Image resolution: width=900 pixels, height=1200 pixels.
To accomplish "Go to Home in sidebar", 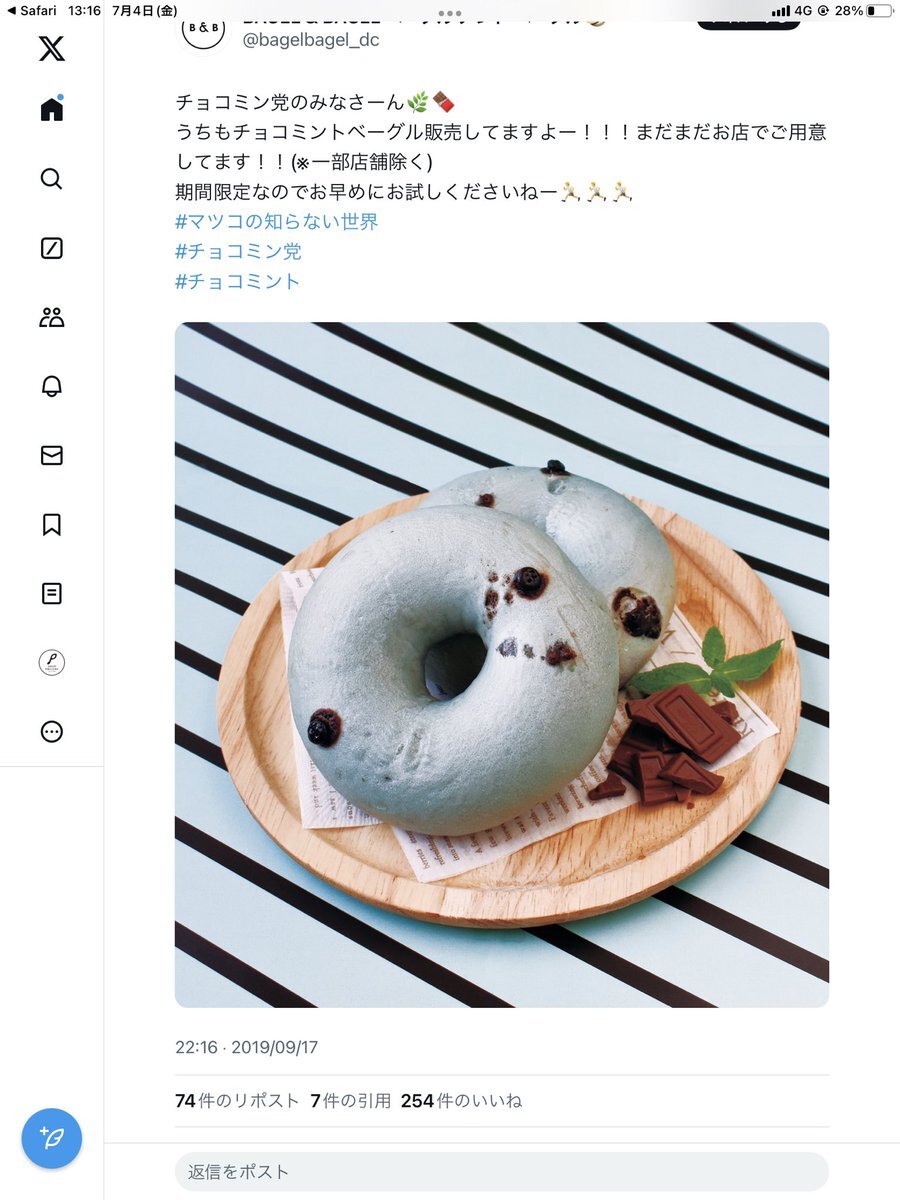I will [52, 109].
